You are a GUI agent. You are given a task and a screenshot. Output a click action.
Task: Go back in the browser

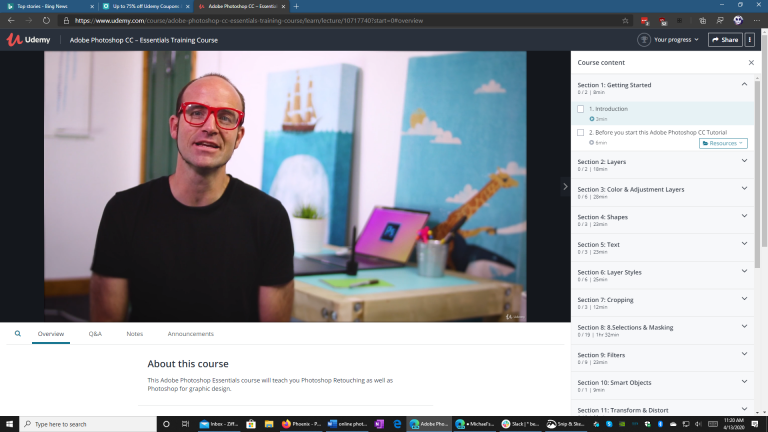pos(11,21)
